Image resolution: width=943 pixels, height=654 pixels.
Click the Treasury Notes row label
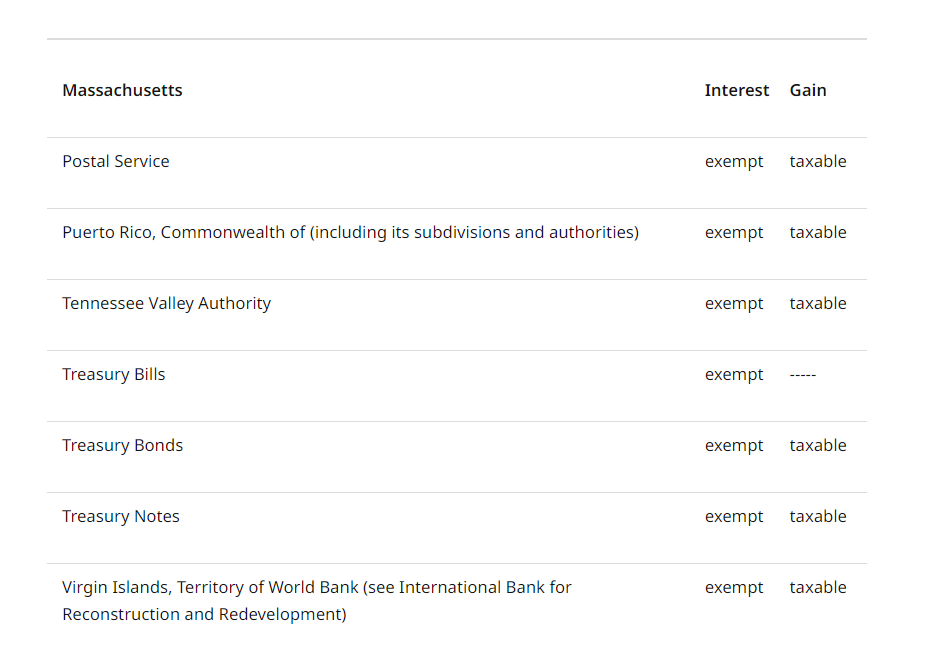(121, 516)
